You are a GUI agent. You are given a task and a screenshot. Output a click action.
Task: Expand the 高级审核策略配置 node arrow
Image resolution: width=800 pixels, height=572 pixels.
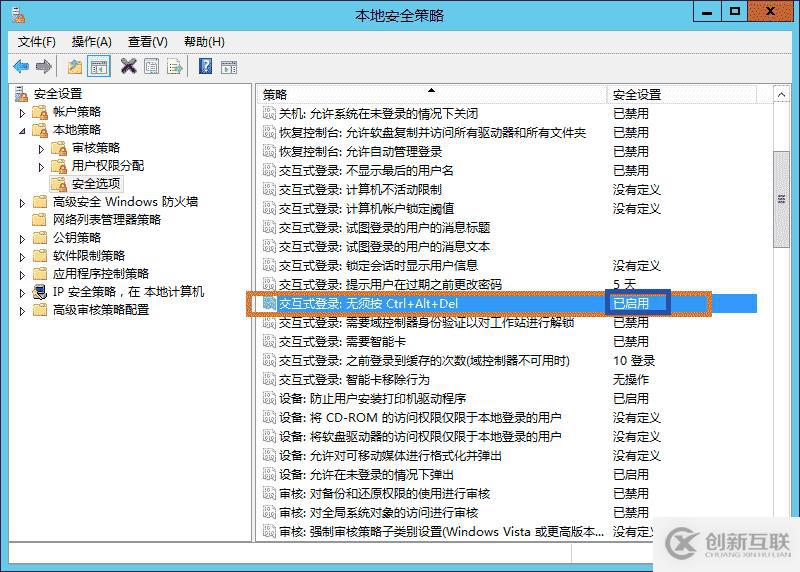[22, 311]
